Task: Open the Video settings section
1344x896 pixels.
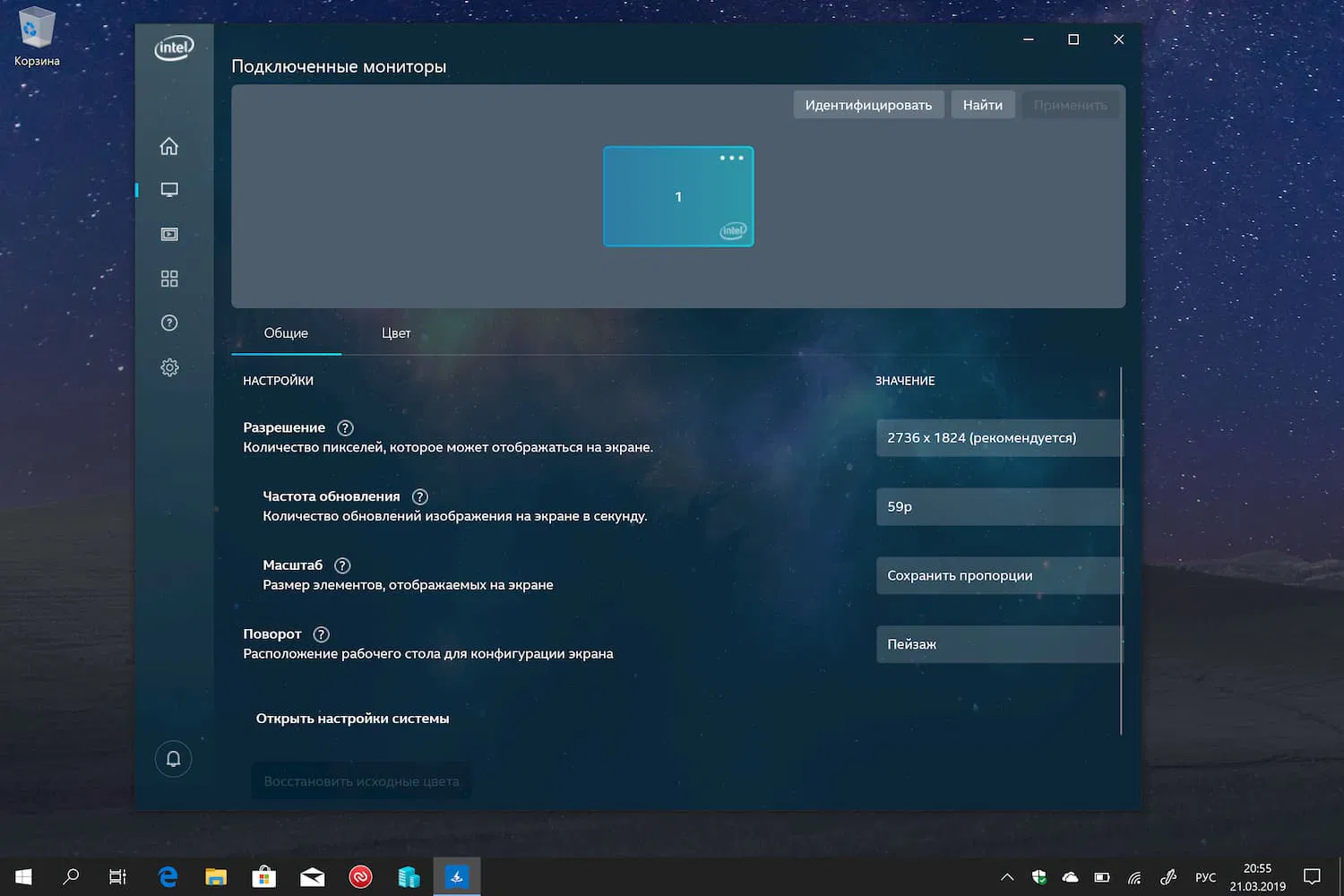Action: (x=169, y=234)
